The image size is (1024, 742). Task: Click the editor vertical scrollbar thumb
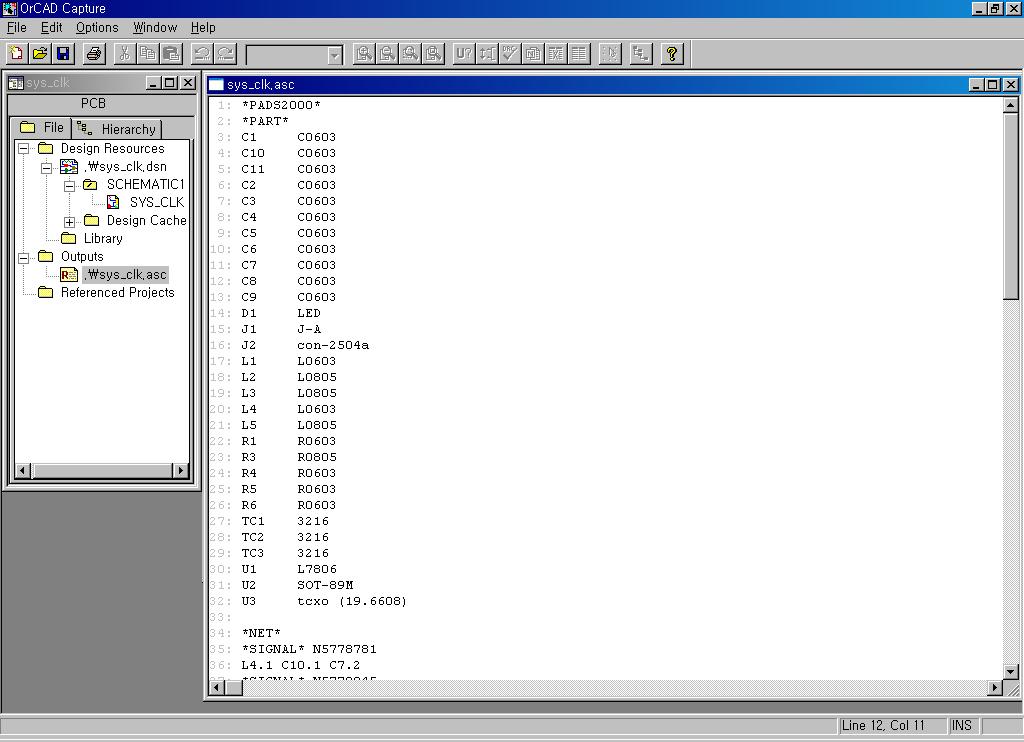(x=1010, y=206)
